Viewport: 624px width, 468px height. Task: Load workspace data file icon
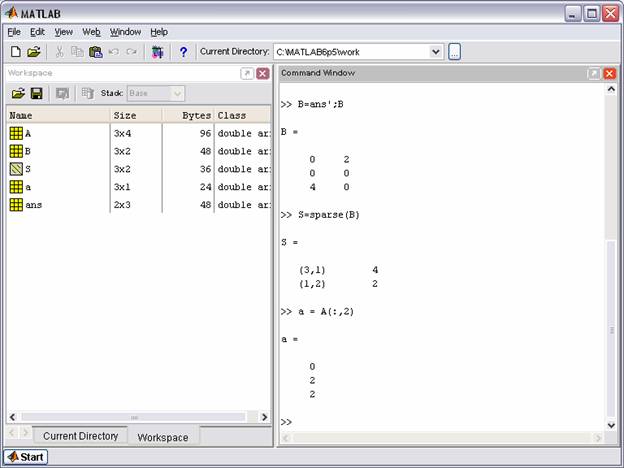(x=18, y=94)
